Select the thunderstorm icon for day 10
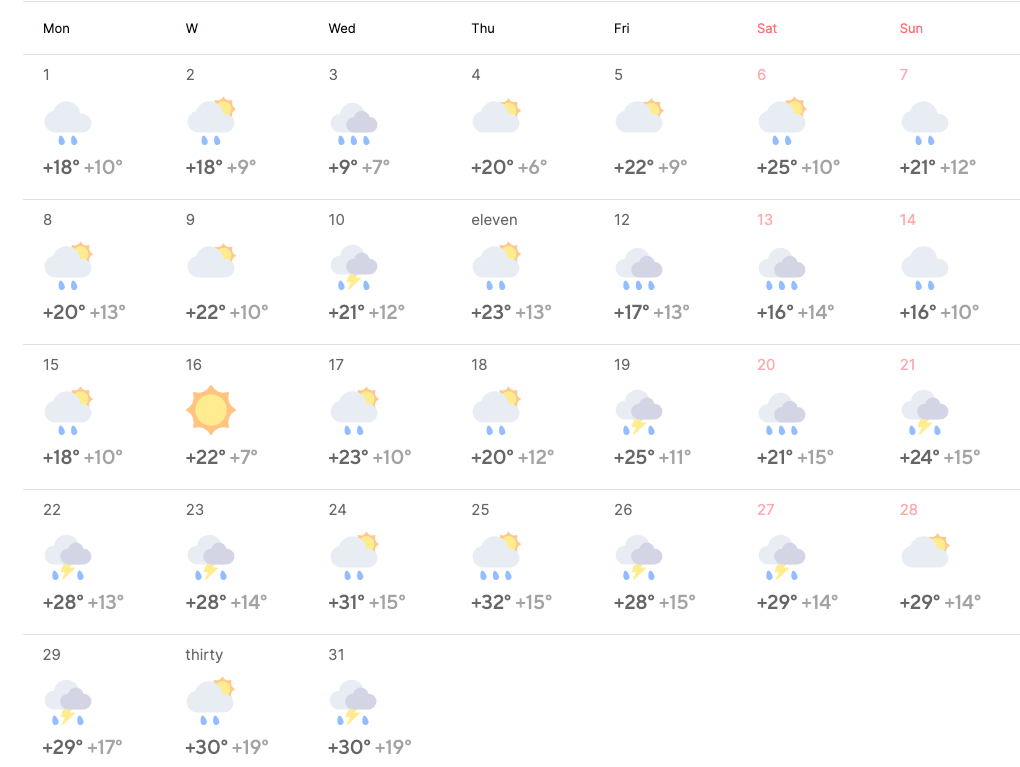1020x767 pixels. pyautogui.click(x=353, y=266)
